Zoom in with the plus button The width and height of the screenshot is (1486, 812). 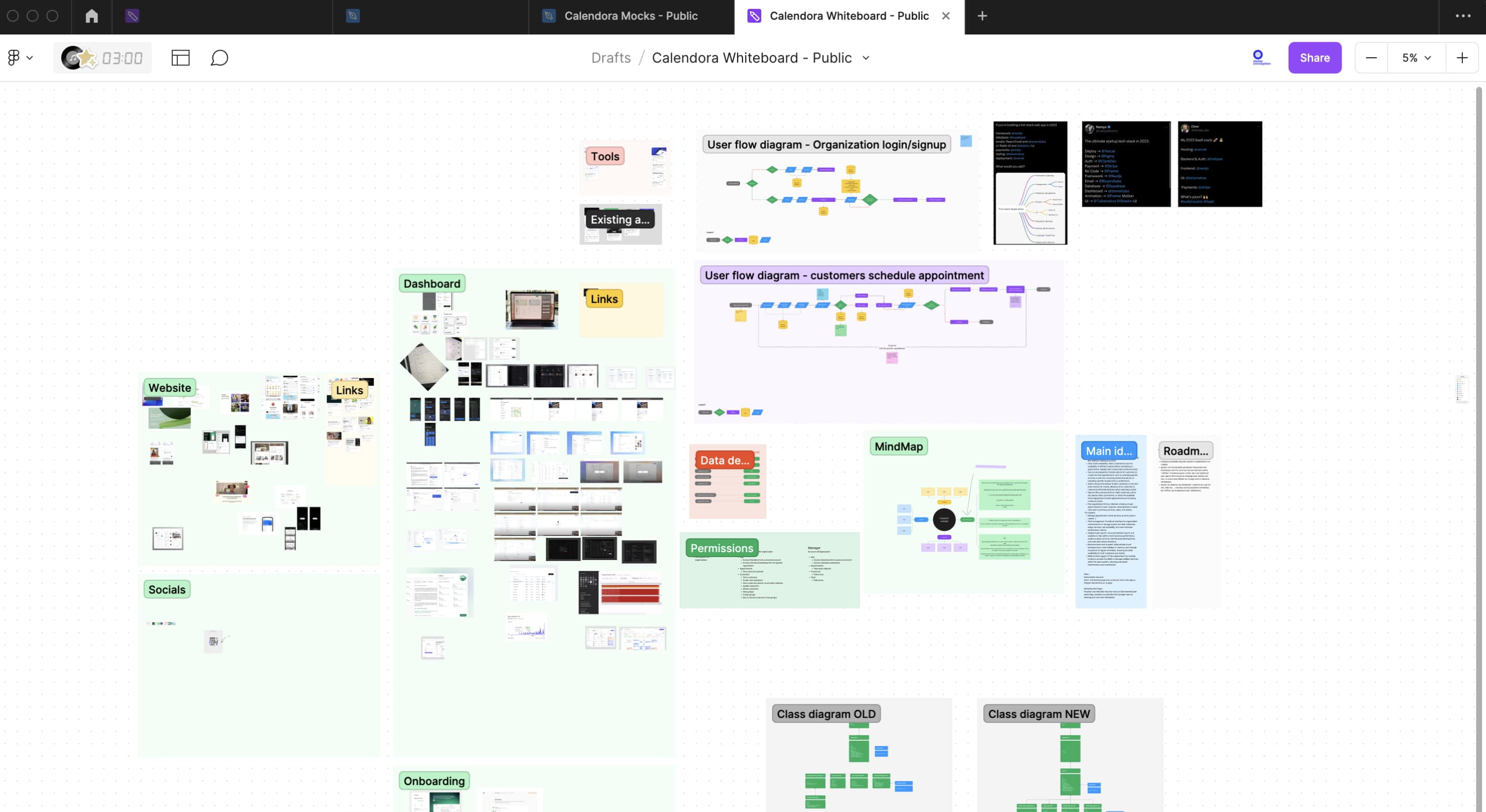1462,58
